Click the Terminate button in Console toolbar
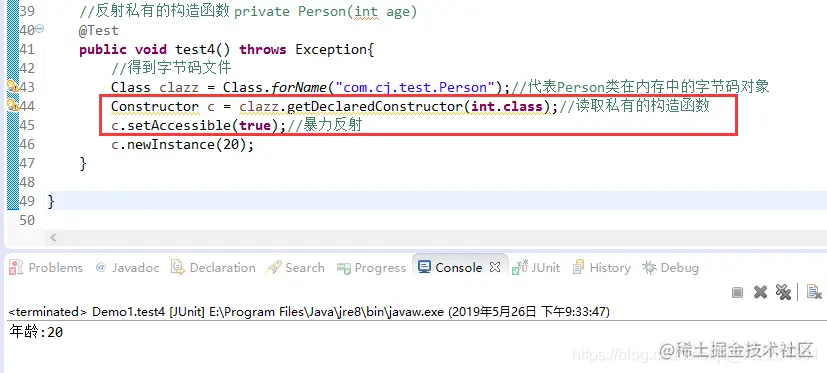Image resolution: width=827 pixels, height=373 pixels. pos(738,292)
